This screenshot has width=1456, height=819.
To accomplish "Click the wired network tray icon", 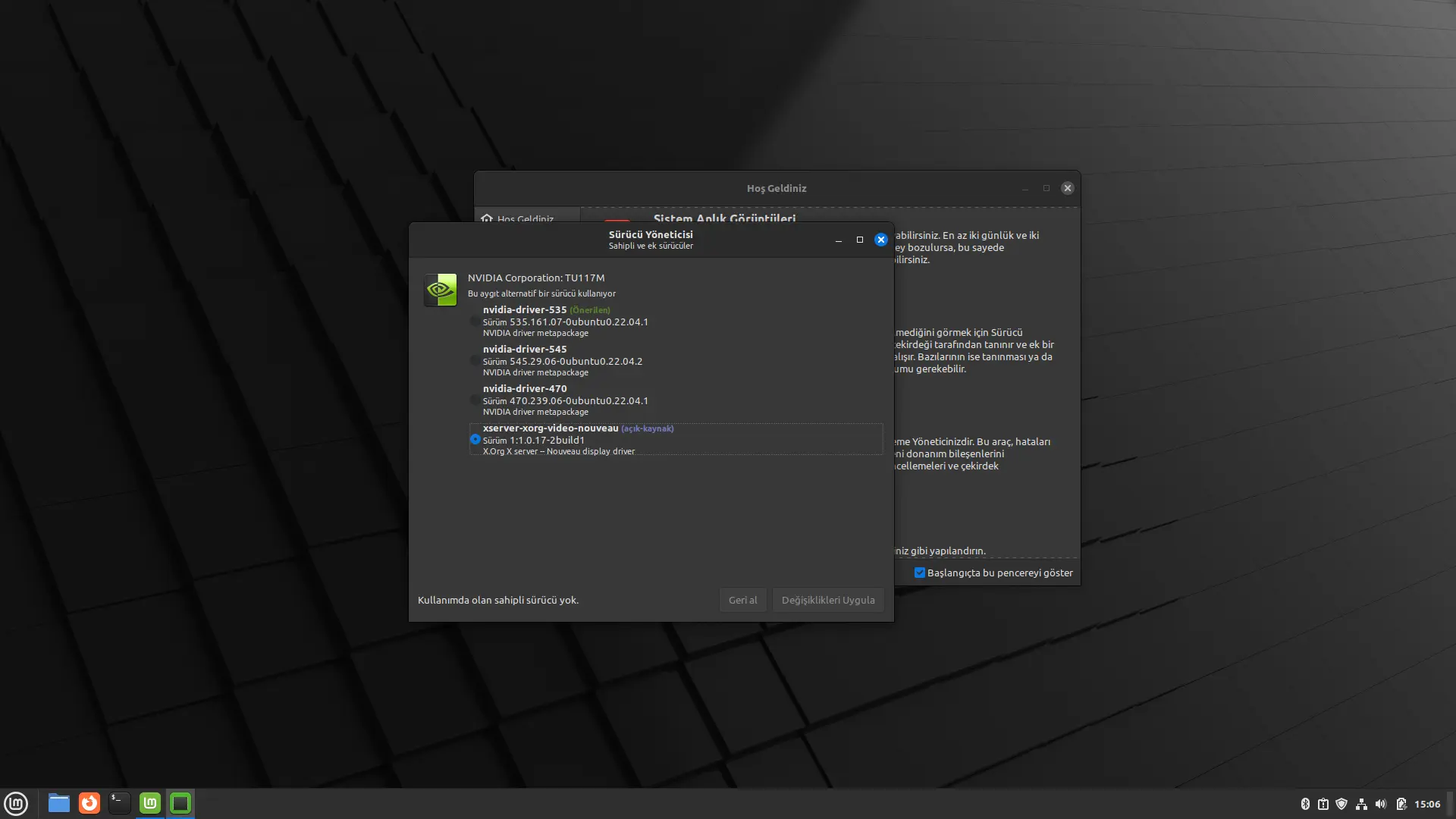I will click(x=1361, y=804).
